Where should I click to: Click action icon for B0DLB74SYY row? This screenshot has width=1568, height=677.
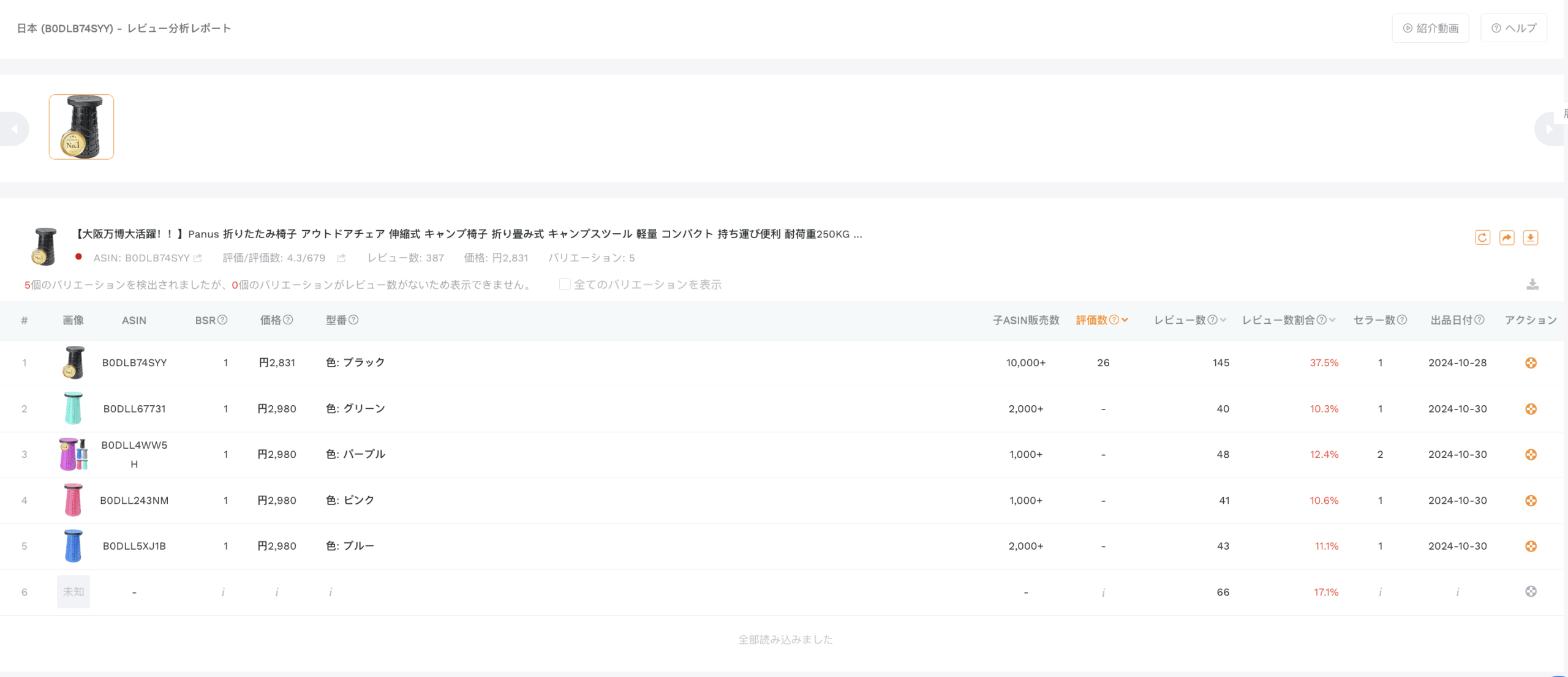[x=1531, y=363]
